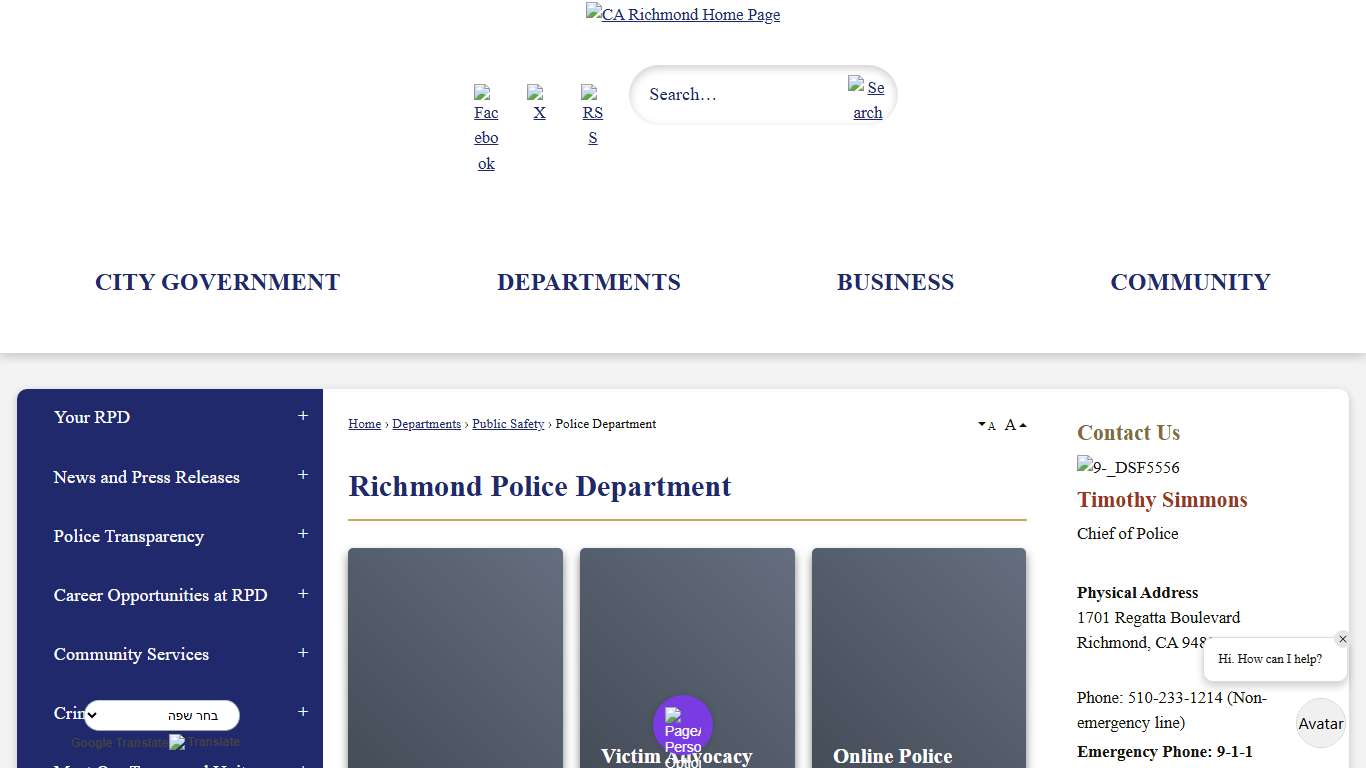Click the search magnifier icon

click(866, 99)
